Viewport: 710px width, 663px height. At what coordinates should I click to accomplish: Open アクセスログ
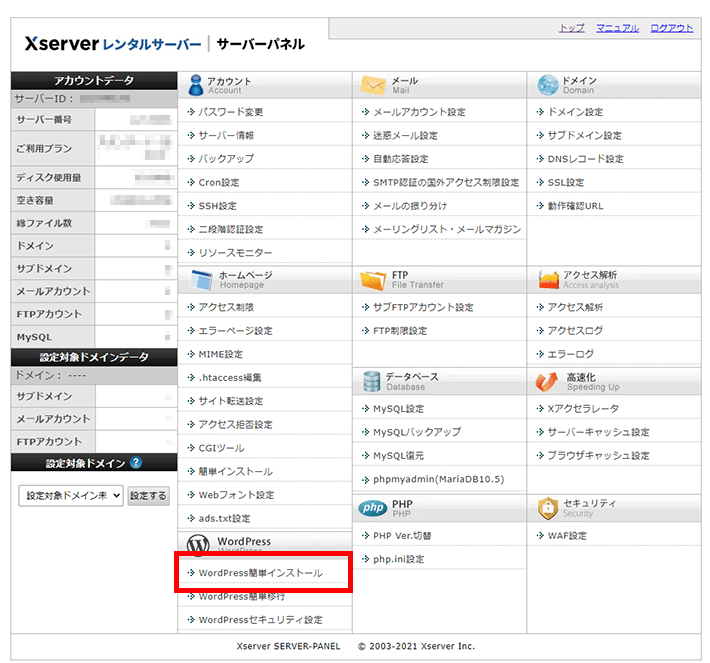click(x=576, y=331)
